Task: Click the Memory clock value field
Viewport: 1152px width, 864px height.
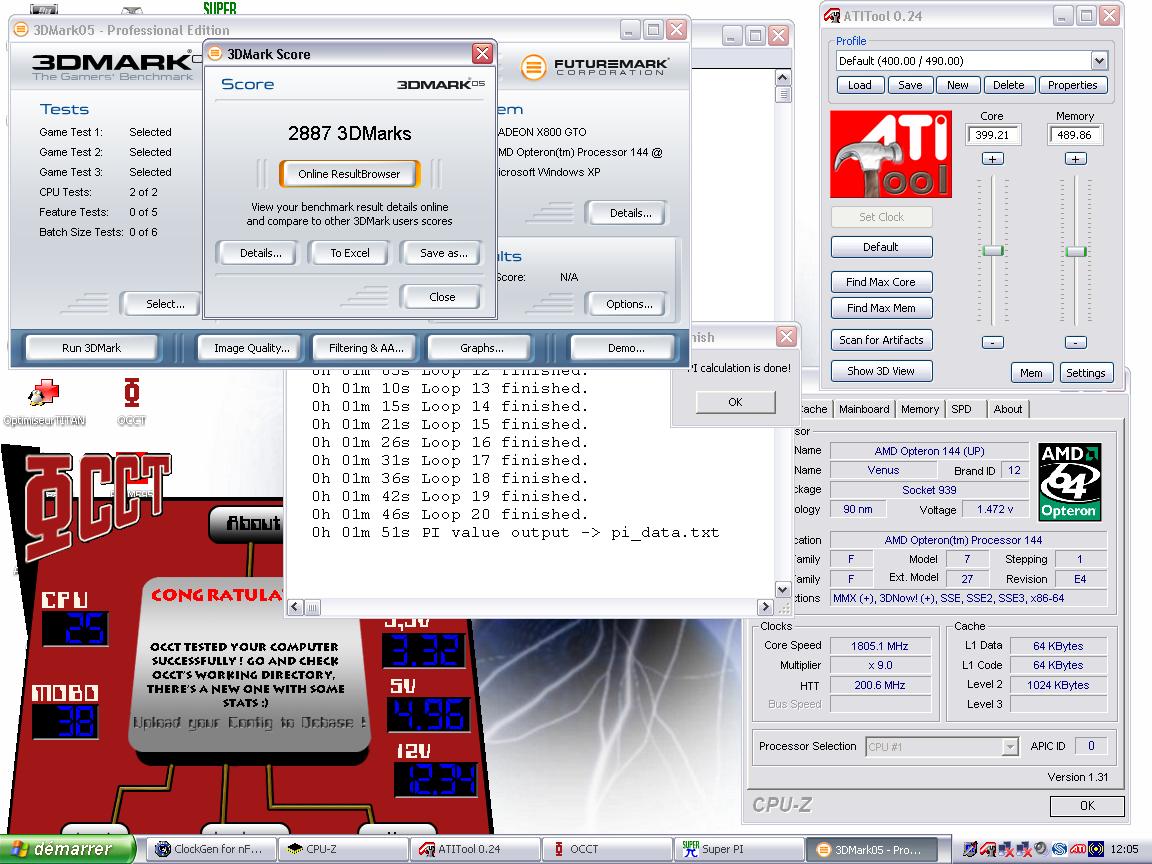Action: pyautogui.click(x=1075, y=135)
